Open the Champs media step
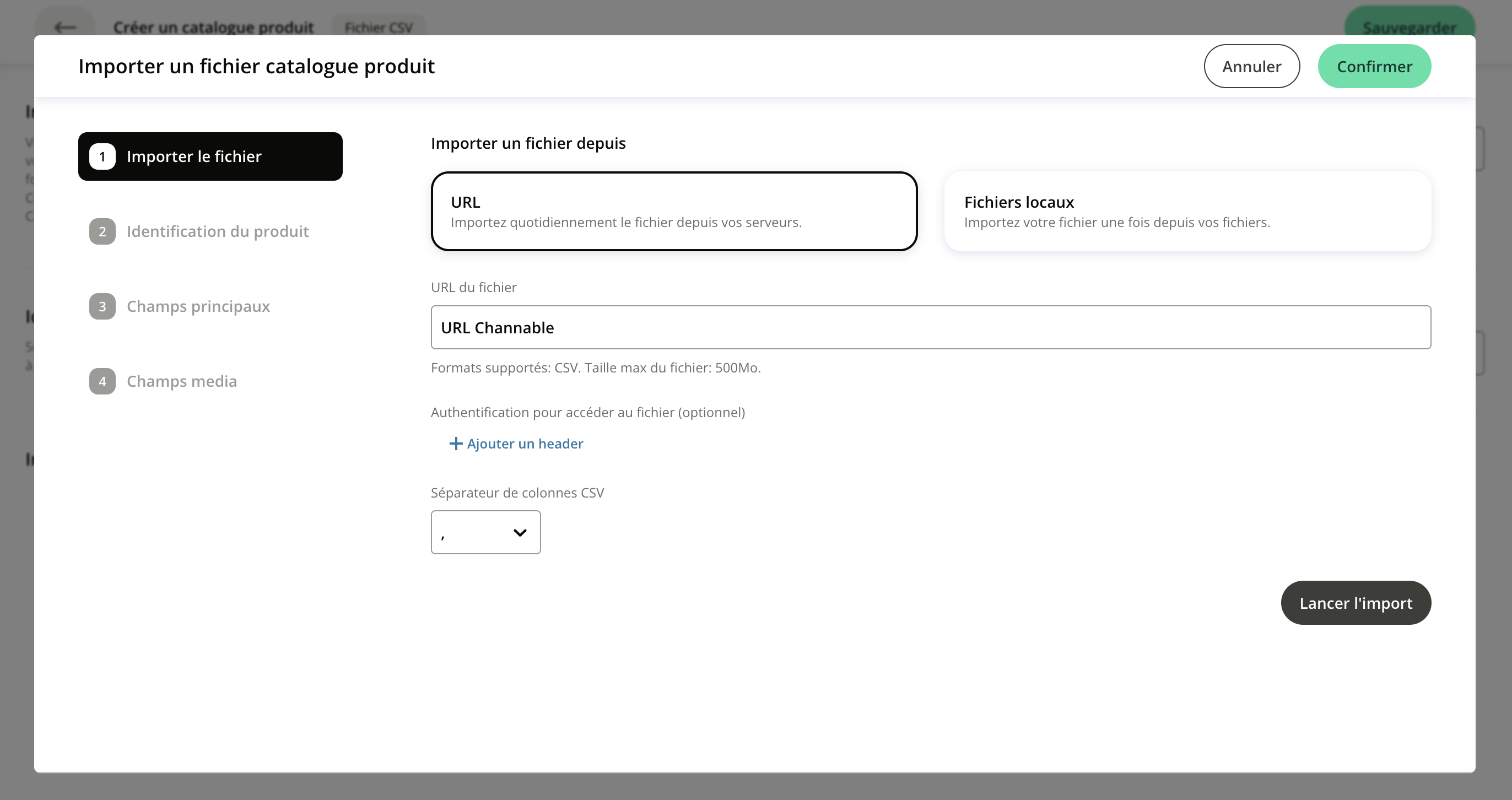Viewport: 1512px width, 800px height. point(181,381)
